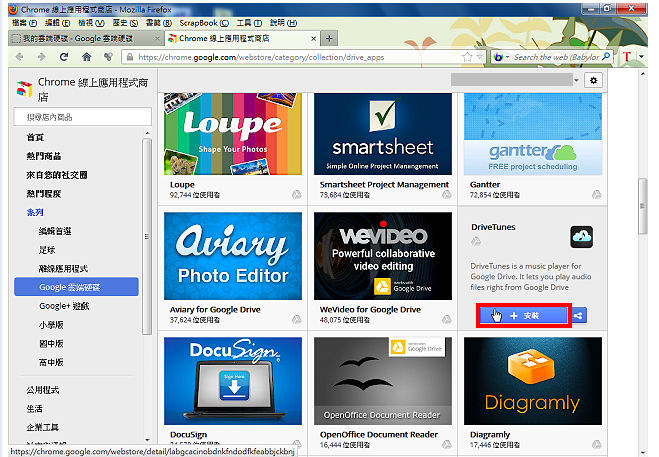The width and height of the screenshot is (659, 457).
Task: Open the ScrapBook menu
Action: click(x=204, y=23)
